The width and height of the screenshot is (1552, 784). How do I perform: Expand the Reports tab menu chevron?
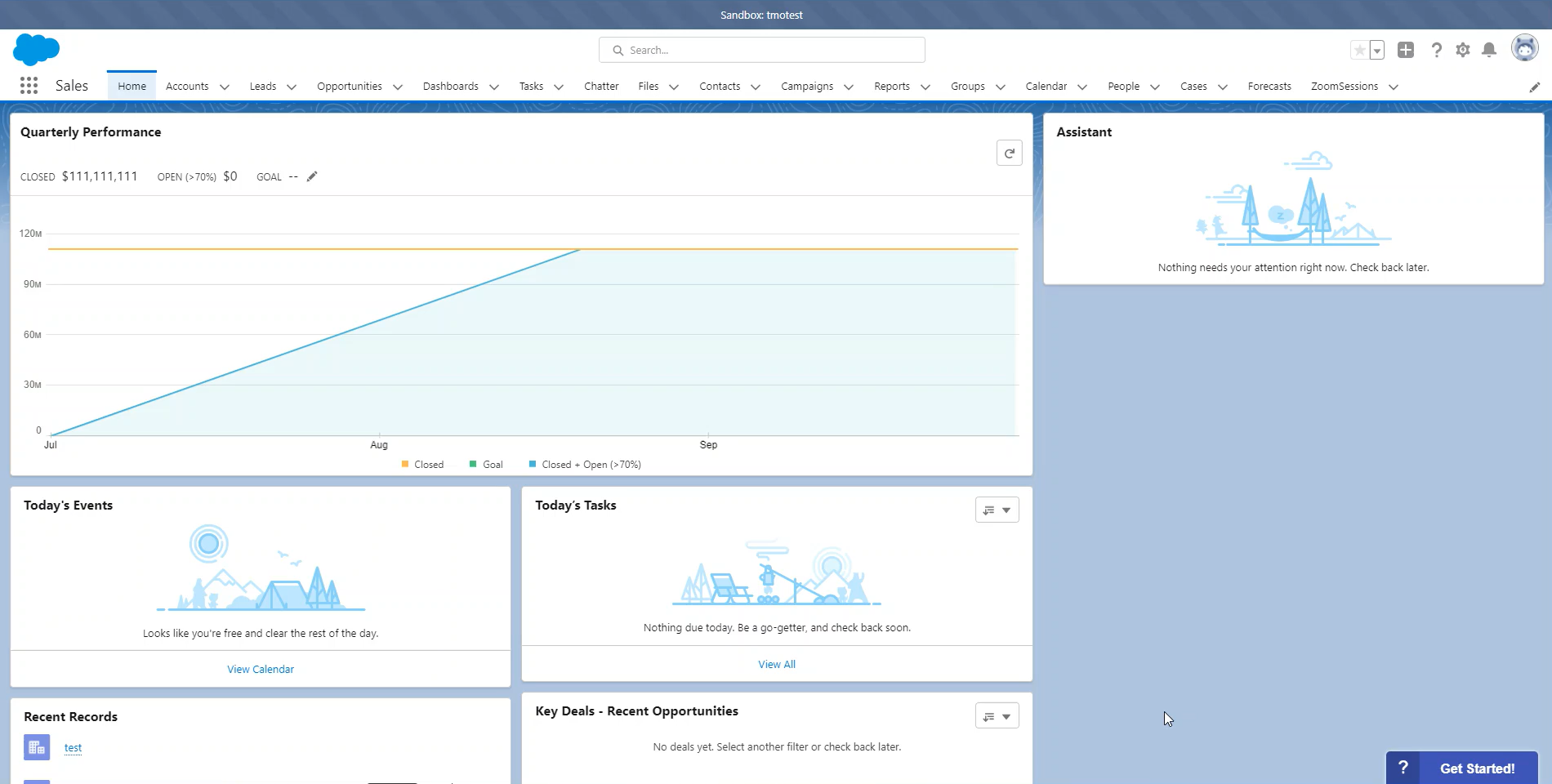[x=925, y=87]
